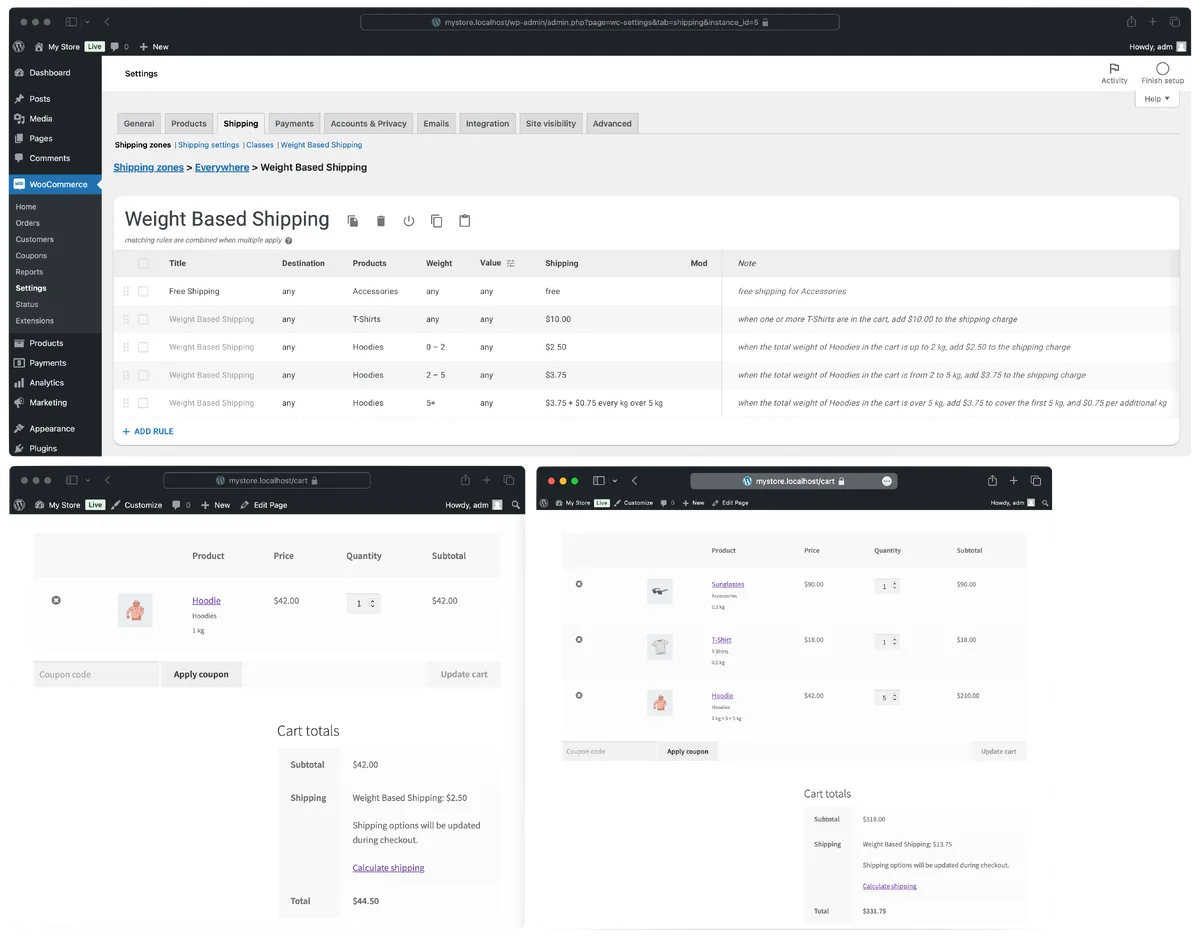
Task: Open user avatar in the top admin bar
Action: click(x=1182, y=46)
